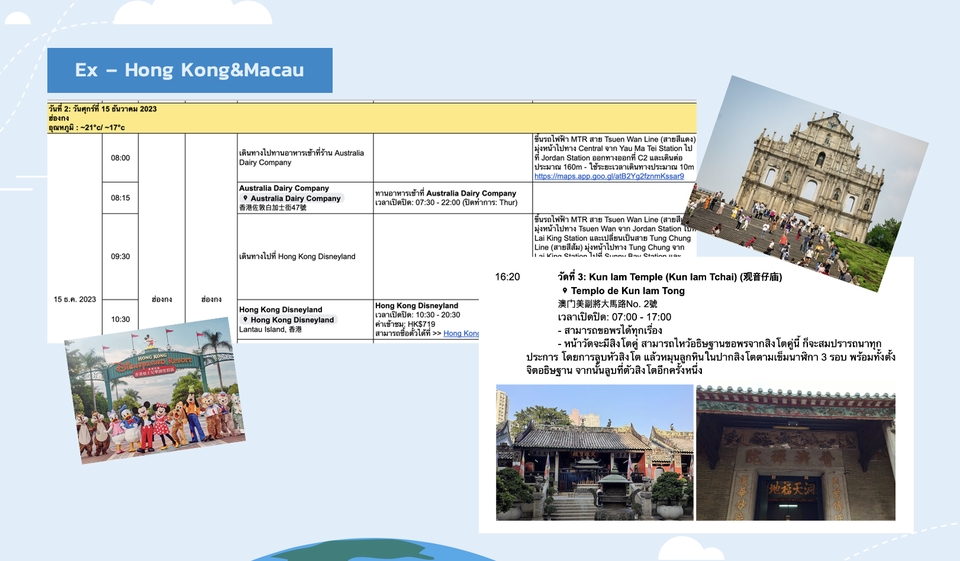The width and height of the screenshot is (960, 561).
Task: Select the Ex – Hong Kong&Macau title banner
Action: [x=190, y=70]
